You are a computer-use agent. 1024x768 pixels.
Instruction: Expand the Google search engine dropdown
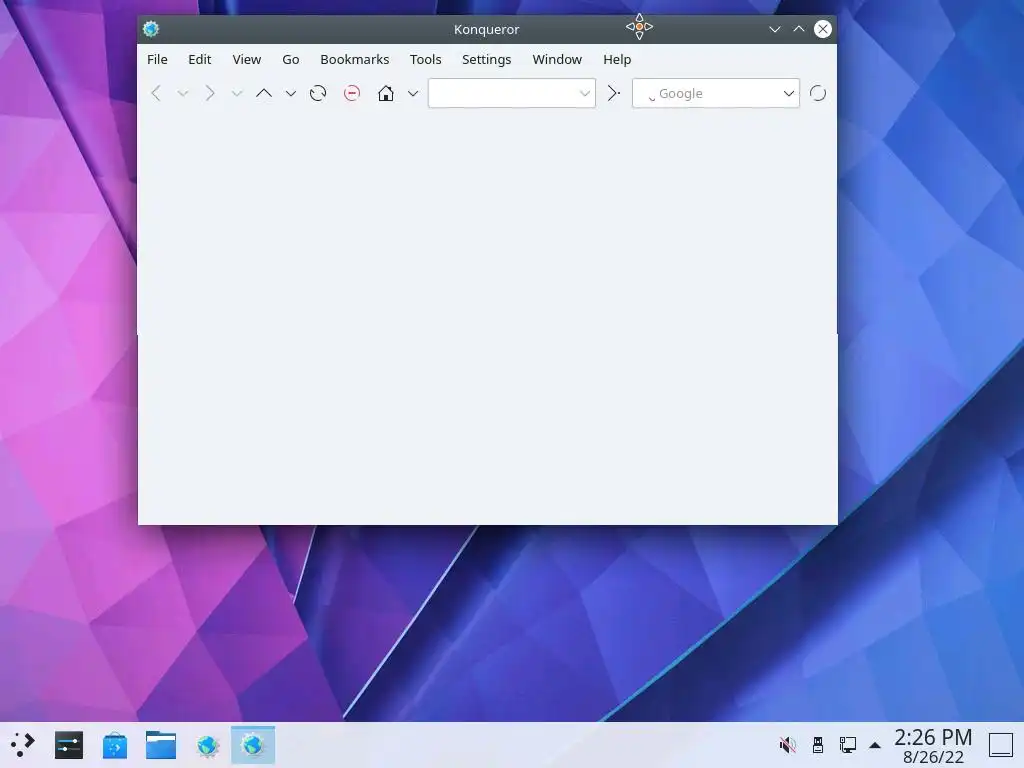tap(789, 93)
